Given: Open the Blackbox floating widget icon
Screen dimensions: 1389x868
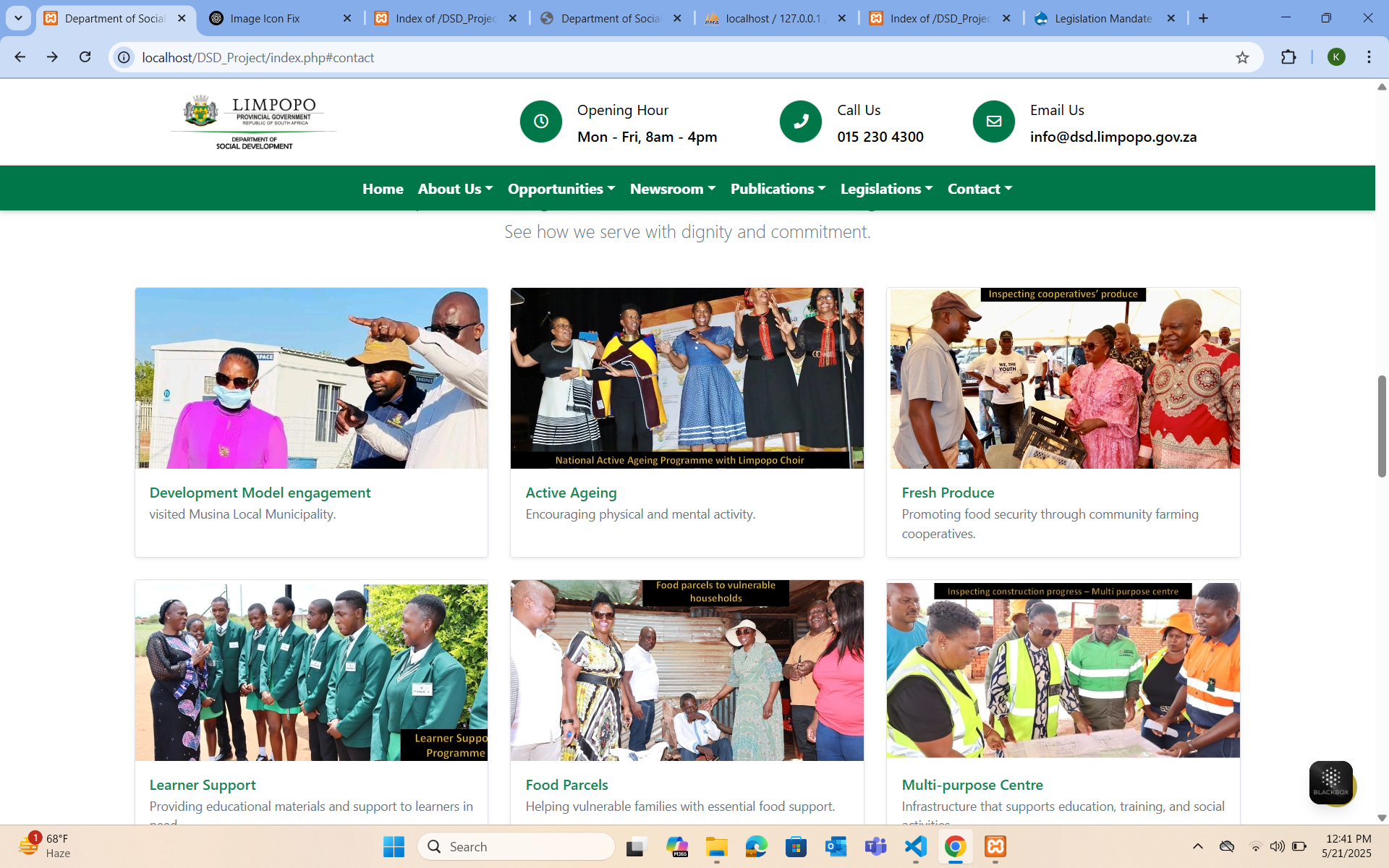Looking at the screenshot, I should tap(1330, 782).
